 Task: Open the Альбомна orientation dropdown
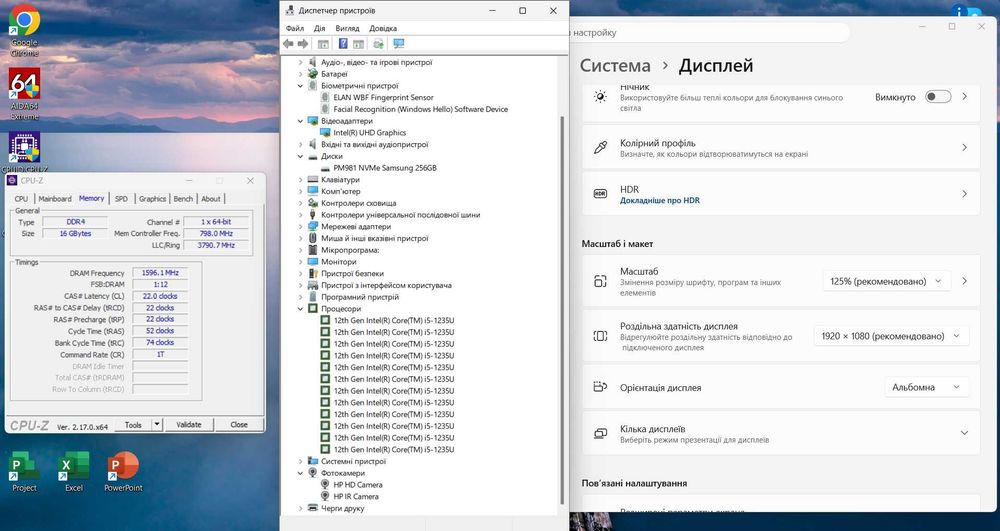coord(926,387)
